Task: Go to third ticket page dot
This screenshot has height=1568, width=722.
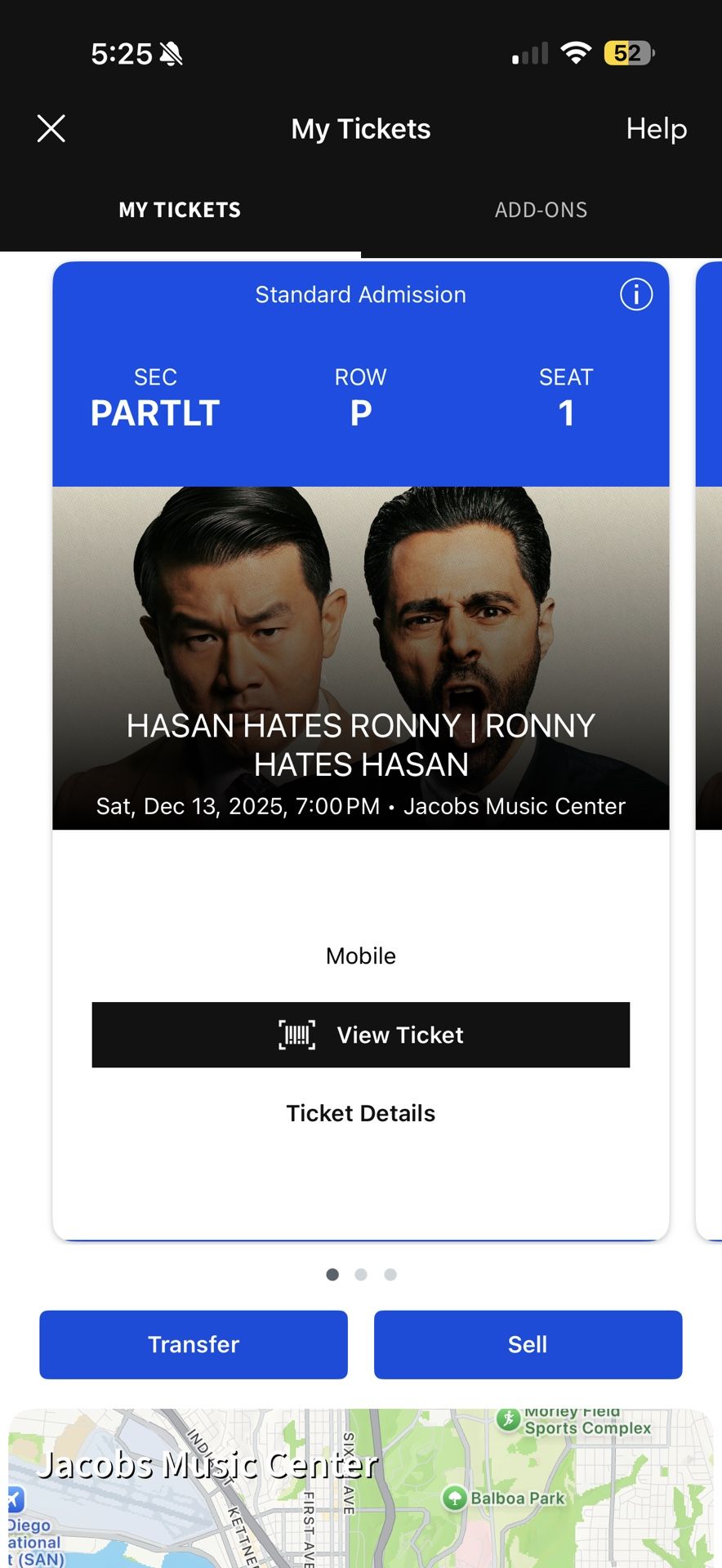Action: coord(390,1274)
